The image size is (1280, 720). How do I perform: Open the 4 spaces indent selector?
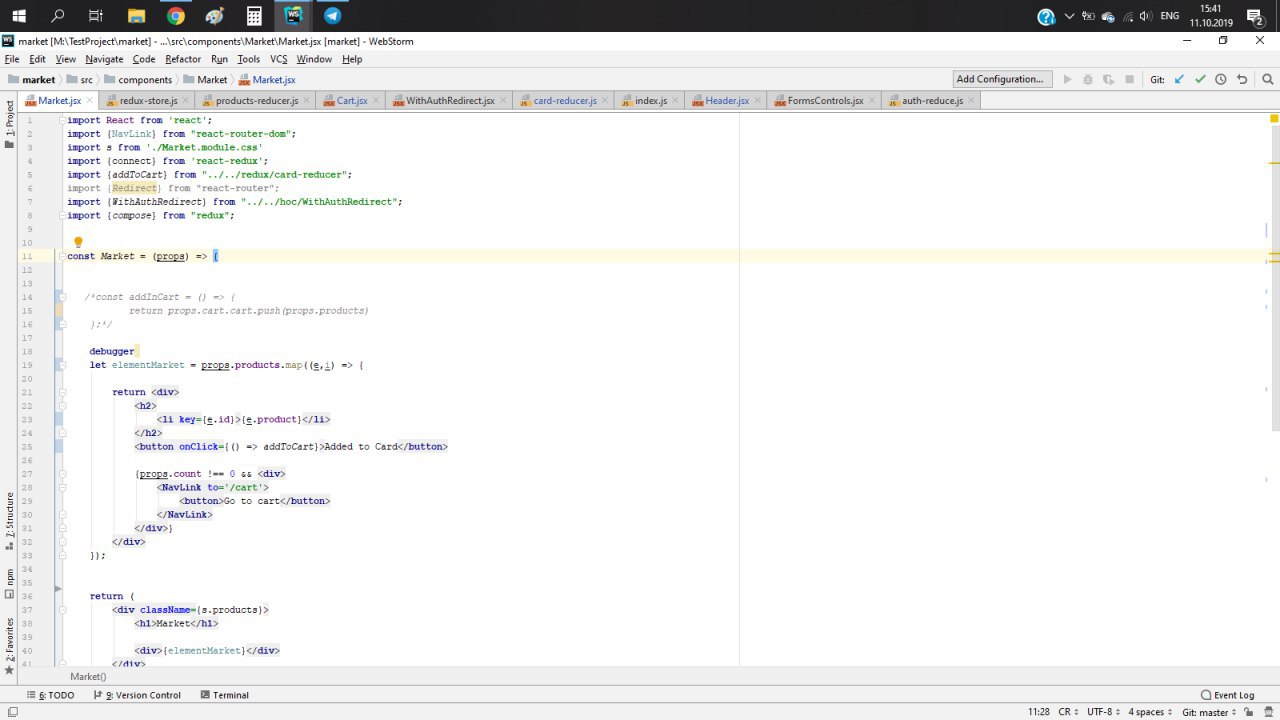[1150, 711]
